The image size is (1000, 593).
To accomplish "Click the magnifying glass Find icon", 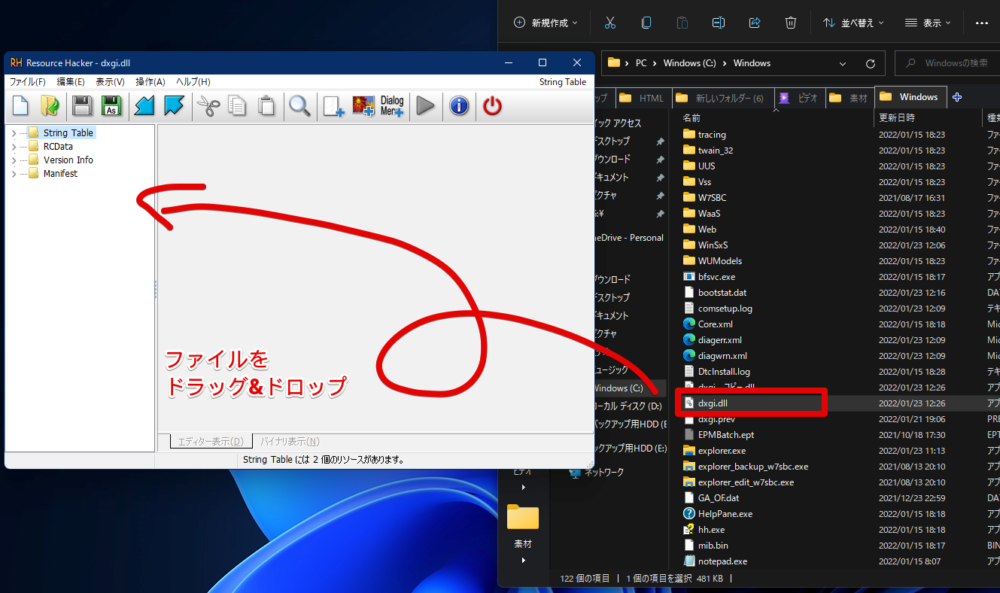I will pos(299,106).
